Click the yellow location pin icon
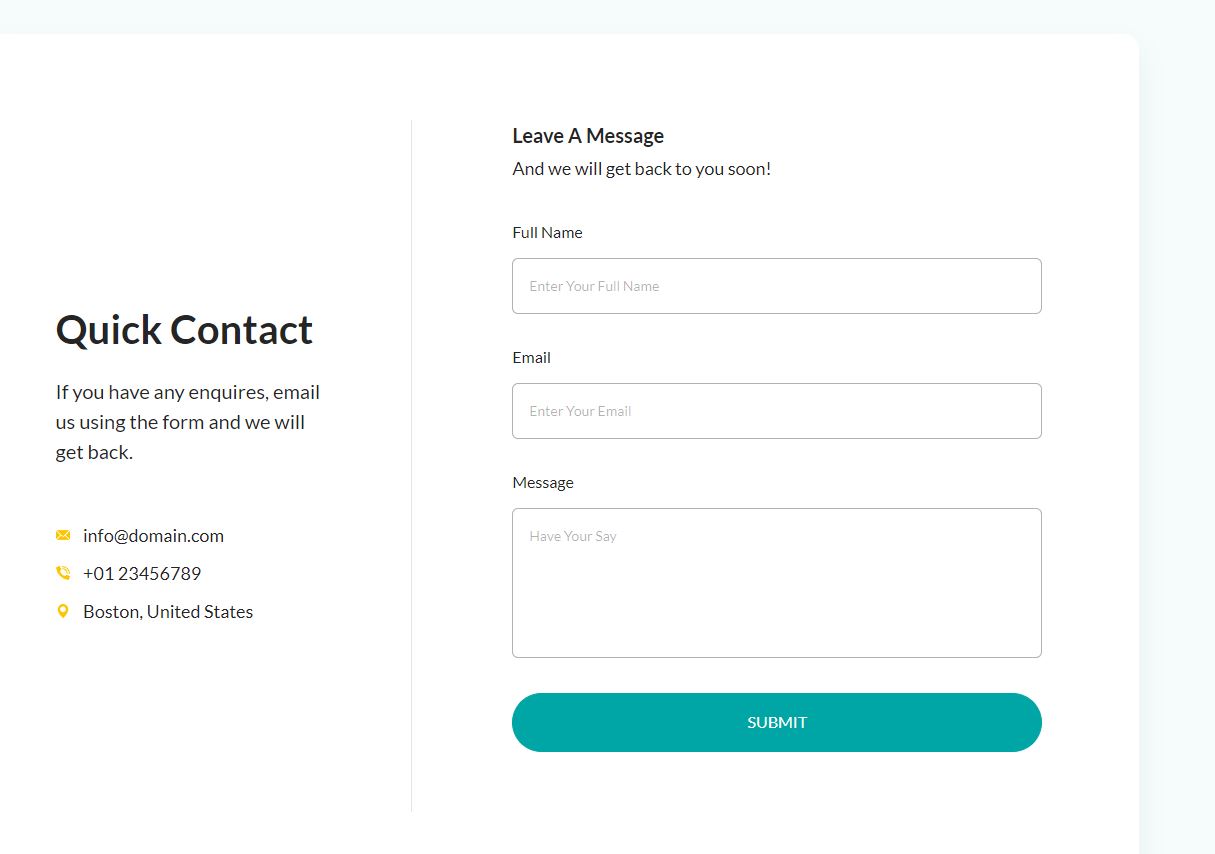Viewport: 1215px width, 854px height. [63, 611]
